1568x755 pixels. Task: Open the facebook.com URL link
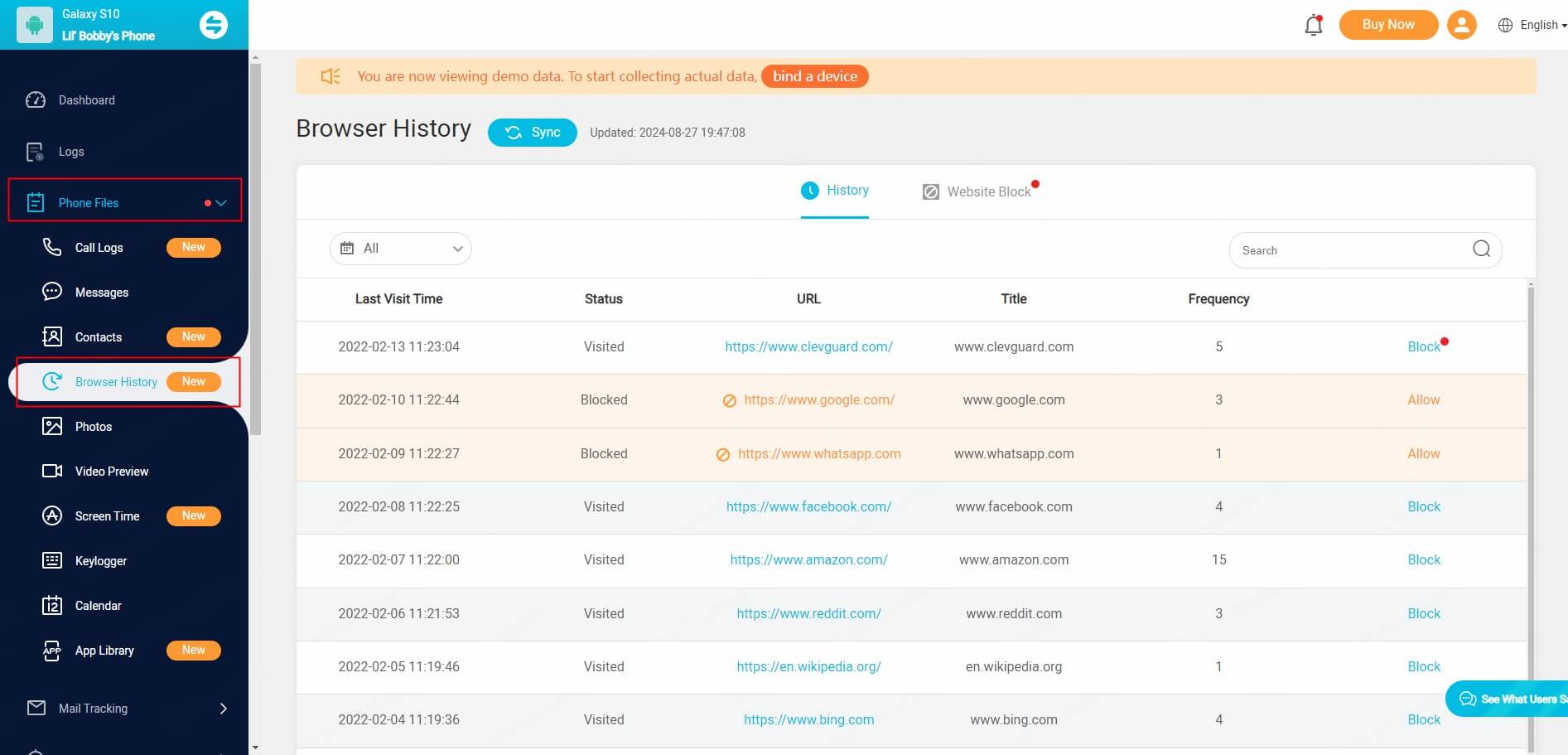click(808, 507)
